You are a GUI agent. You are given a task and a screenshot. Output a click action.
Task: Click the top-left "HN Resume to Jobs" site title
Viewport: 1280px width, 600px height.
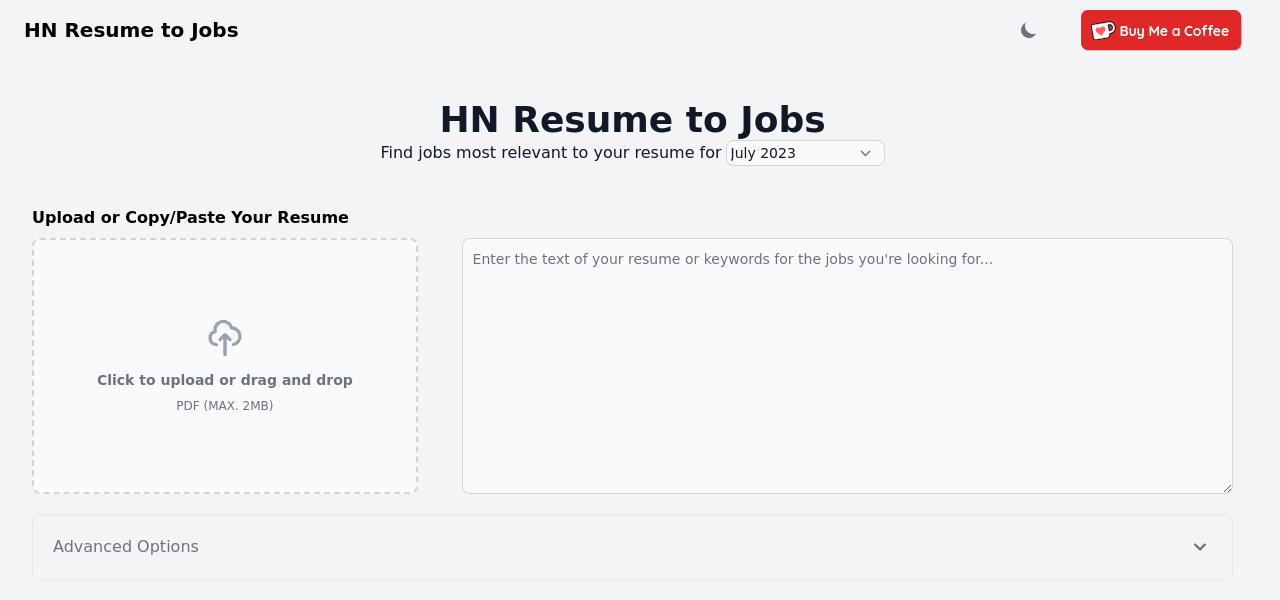[131, 30]
